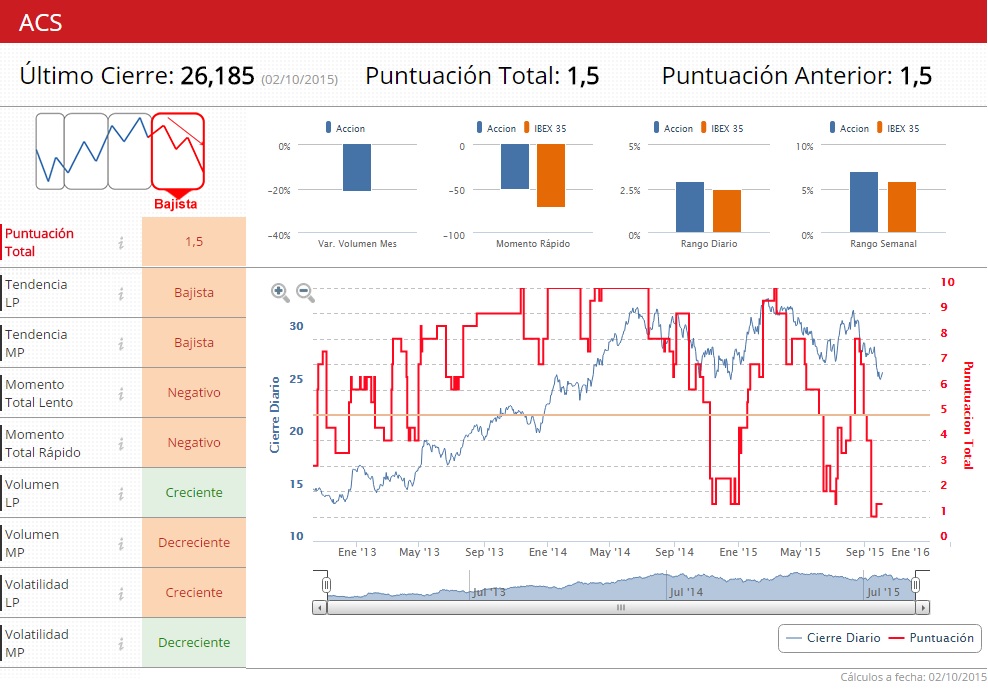
Task: Click Volumen LP Creciente cell
Action: [x=194, y=492]
